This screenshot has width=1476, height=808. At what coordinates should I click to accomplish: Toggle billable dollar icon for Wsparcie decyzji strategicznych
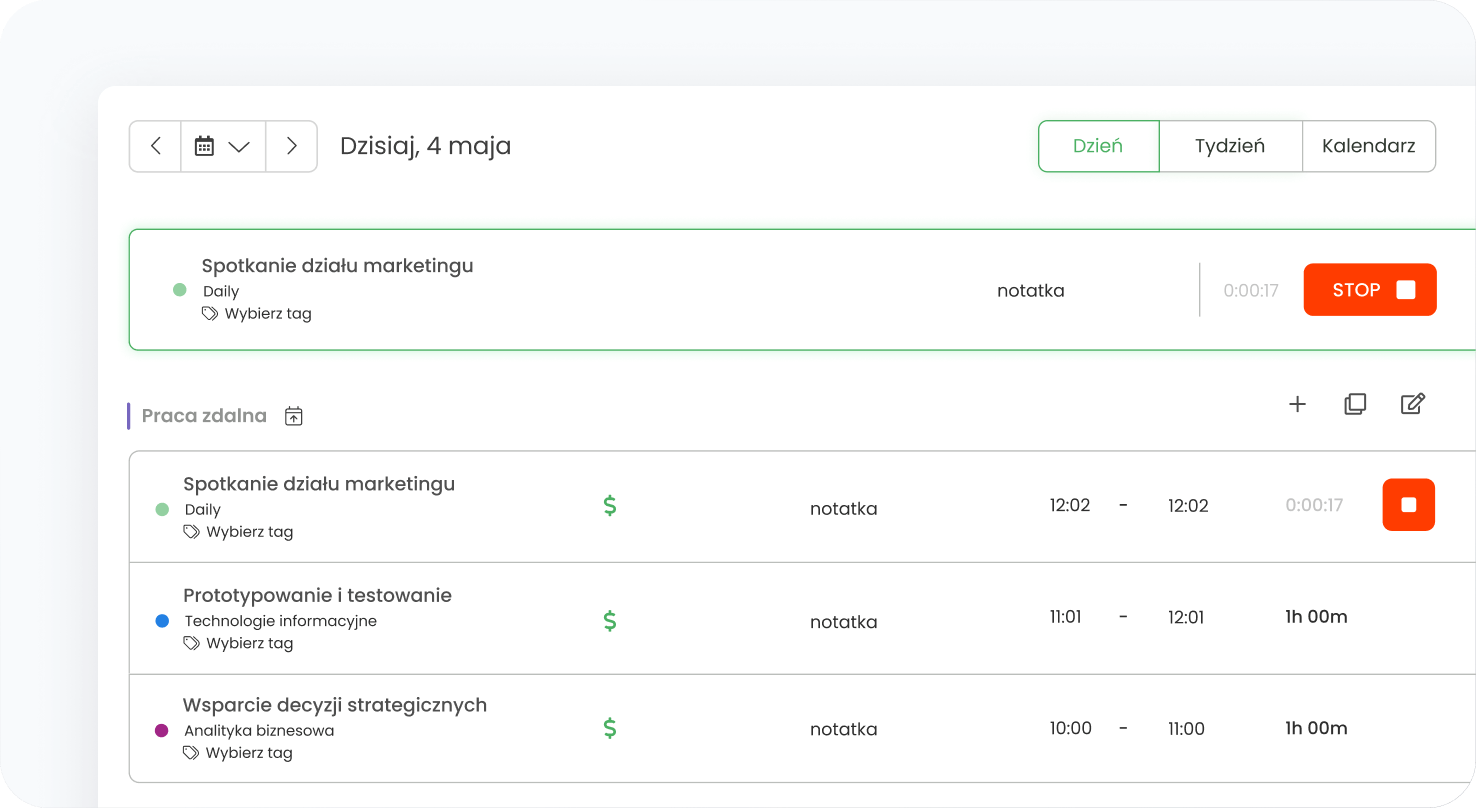[610, 728]
